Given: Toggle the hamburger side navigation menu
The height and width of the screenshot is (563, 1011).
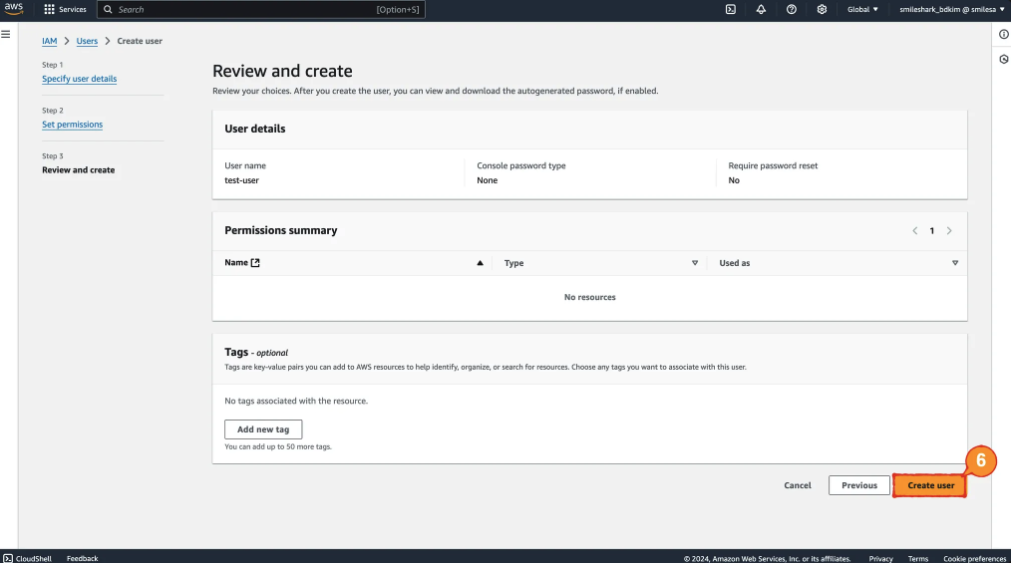Looking at the screenshot, I should click(x=6, y=34).
